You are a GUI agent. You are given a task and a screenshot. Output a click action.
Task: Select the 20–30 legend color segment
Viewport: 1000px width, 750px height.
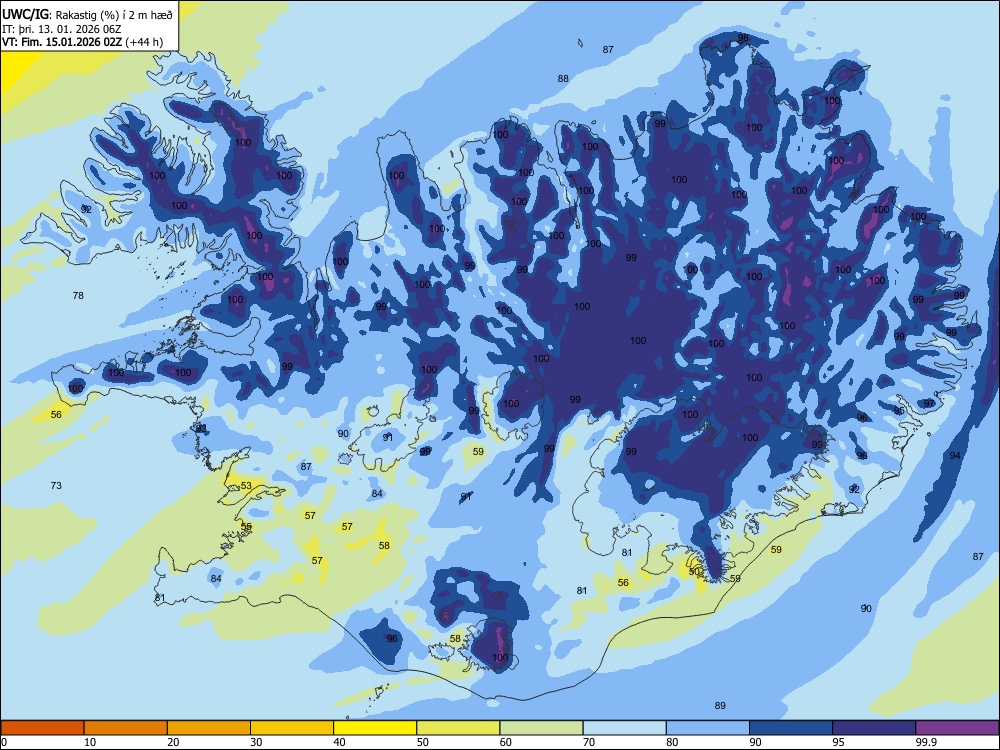[x=209, y=728]
